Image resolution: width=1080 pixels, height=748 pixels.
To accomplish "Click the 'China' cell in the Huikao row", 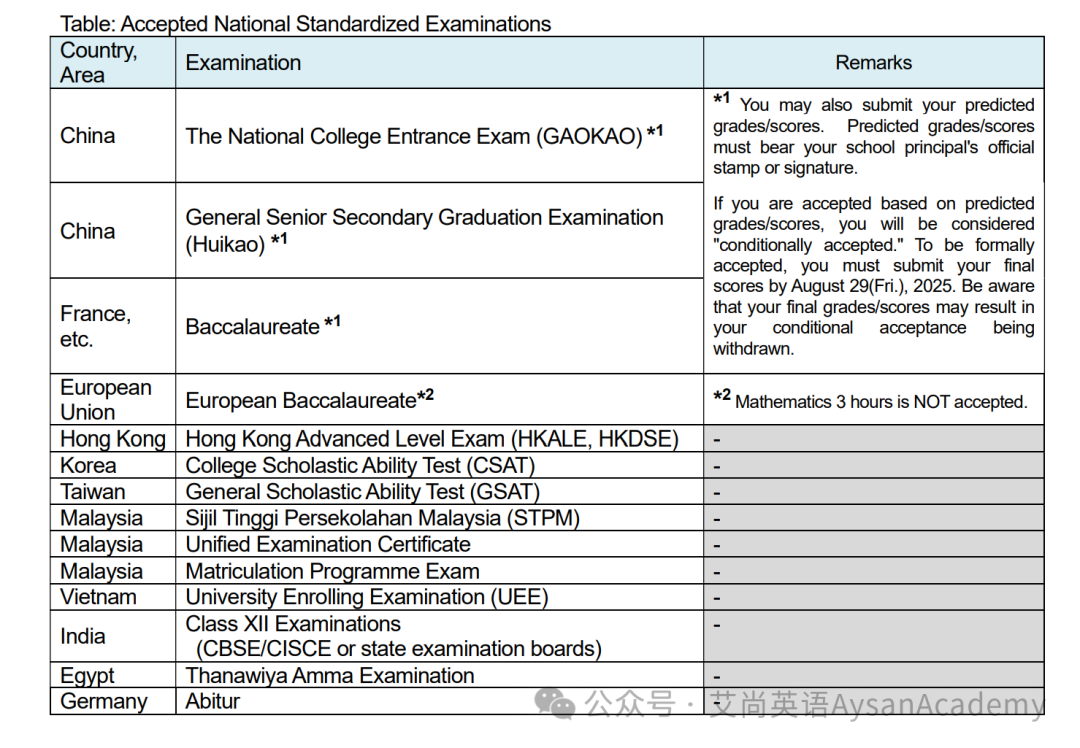I will [113, 231].
